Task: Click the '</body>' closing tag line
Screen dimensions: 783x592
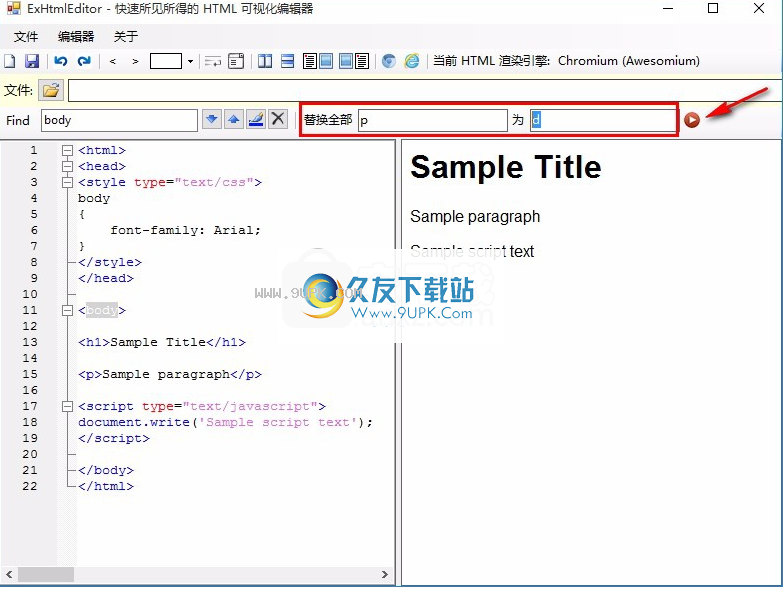Action: pyautogui.click(x=106, y=470)
